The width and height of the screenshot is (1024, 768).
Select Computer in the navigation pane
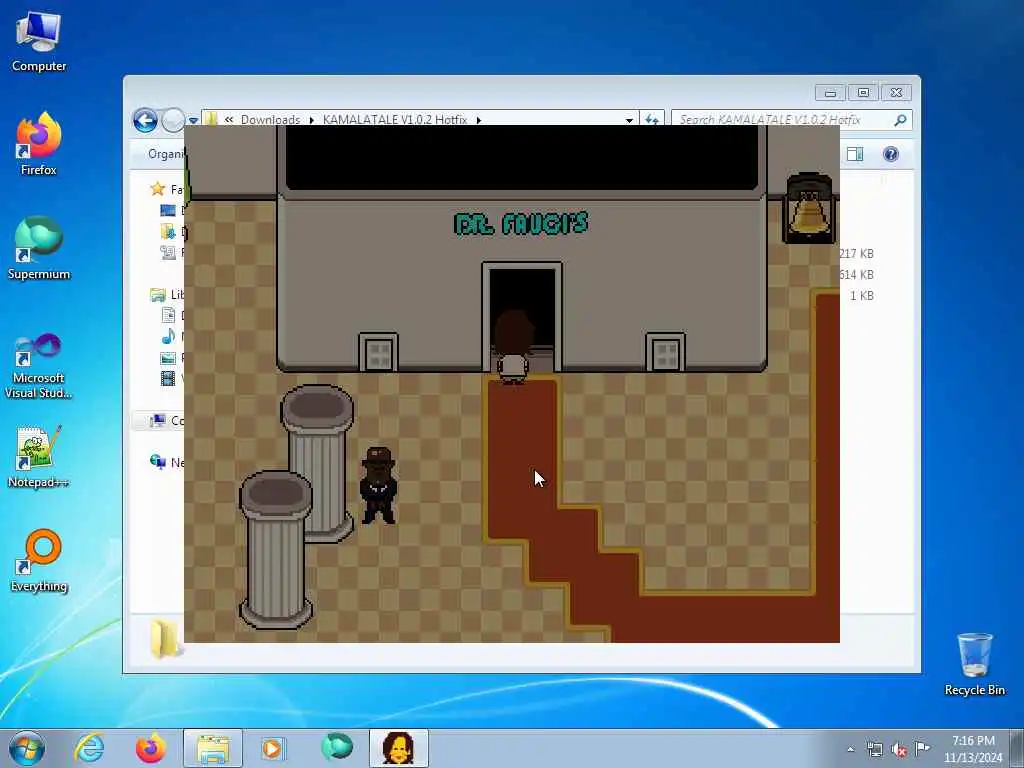pos(166,421)
